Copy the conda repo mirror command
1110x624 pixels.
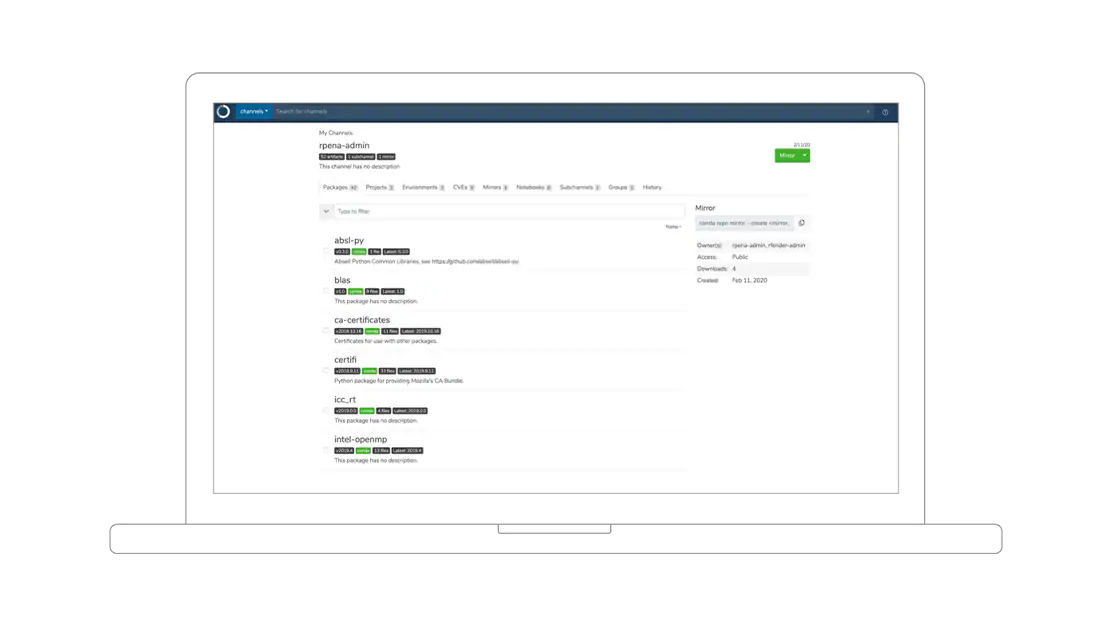[802, 223]
